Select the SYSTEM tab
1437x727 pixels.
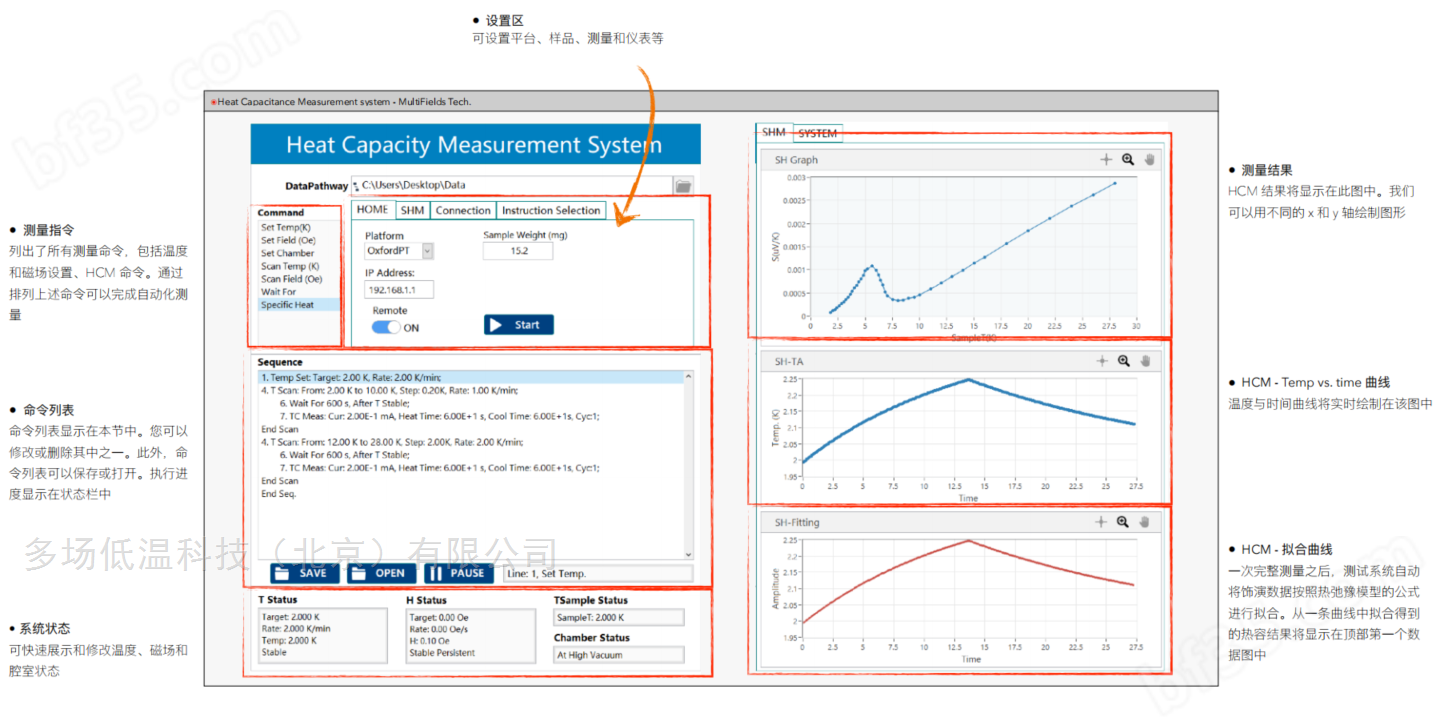[818, 133]
